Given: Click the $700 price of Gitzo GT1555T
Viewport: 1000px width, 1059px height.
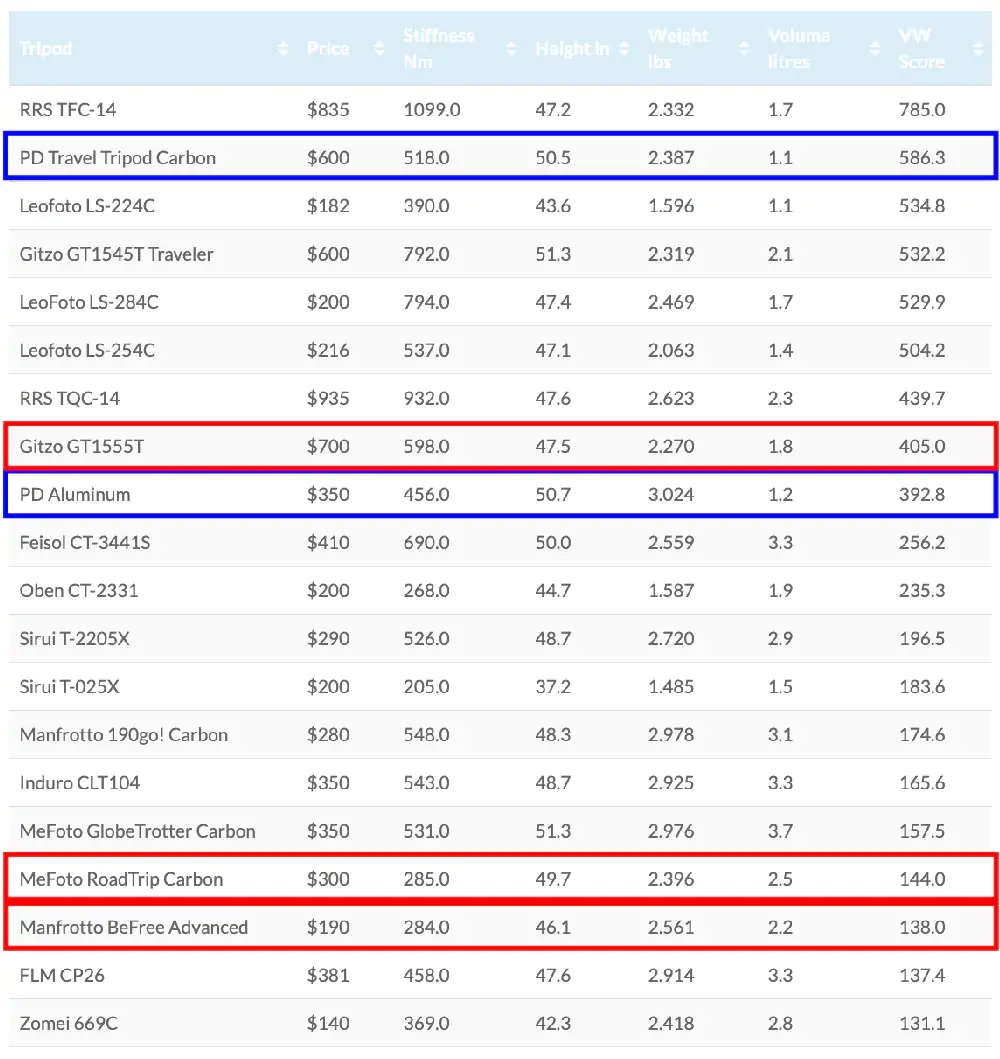Looking at the screenshot, I should pyautogui.click(x=328, y=446).
